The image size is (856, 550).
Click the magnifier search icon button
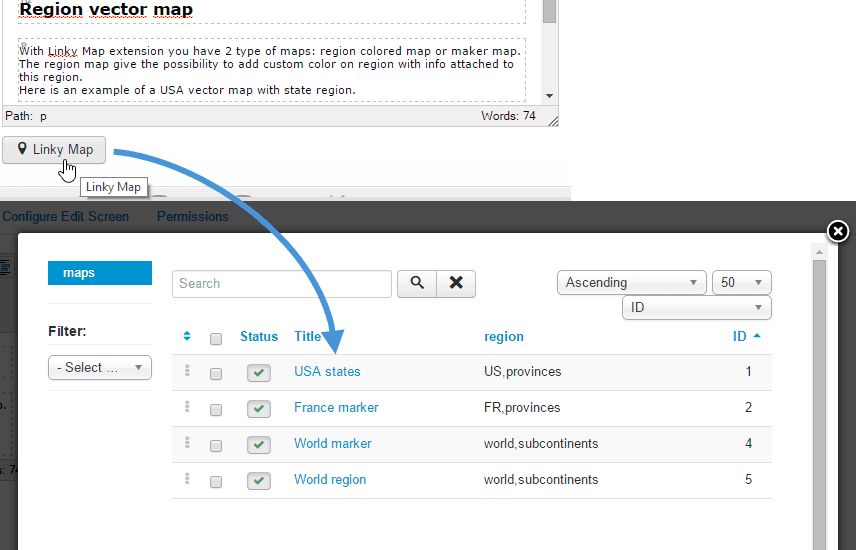417,283
